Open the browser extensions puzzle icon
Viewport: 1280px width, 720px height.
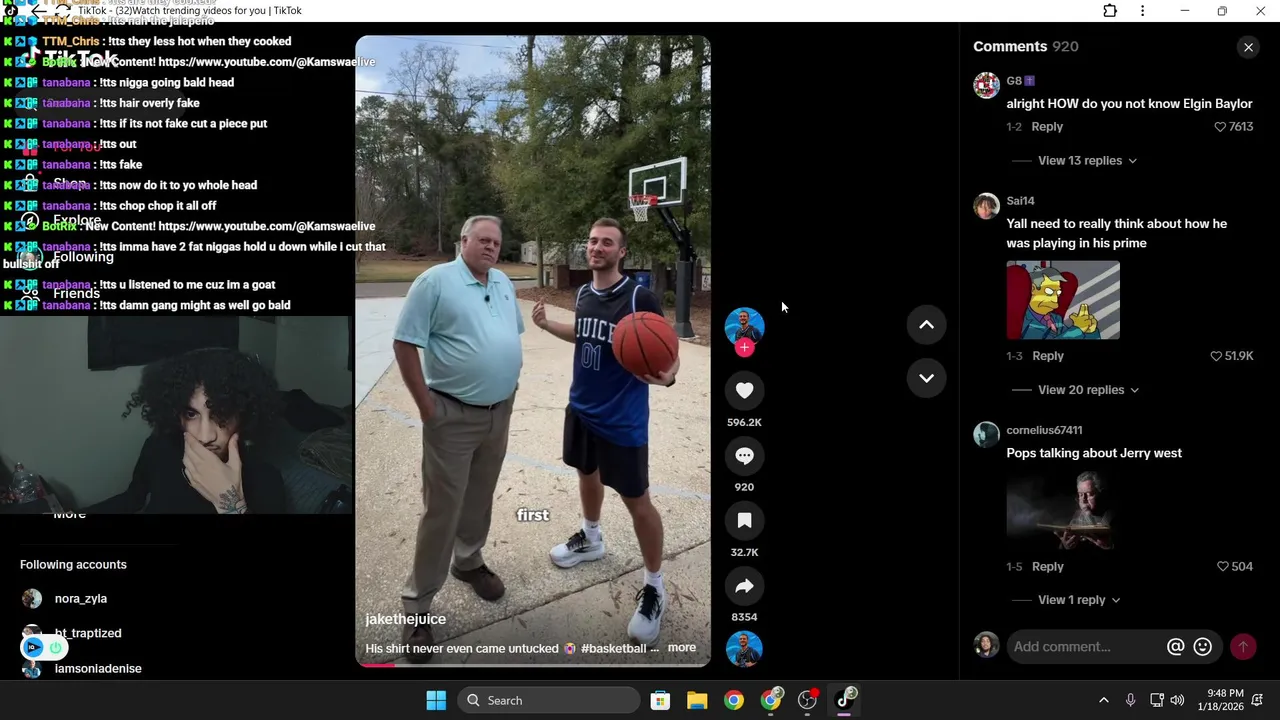[x=1110, y=11]
